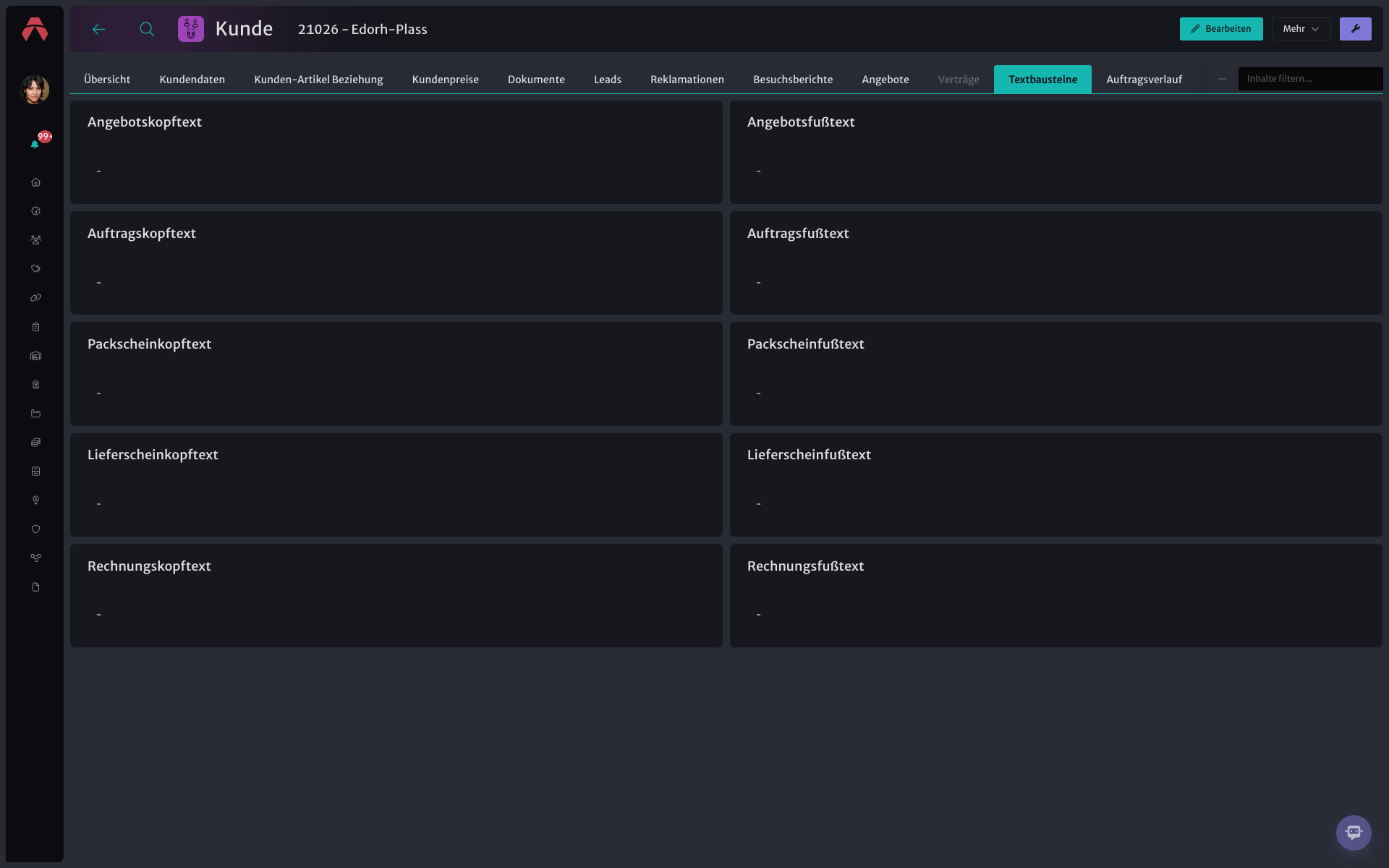Click the user avatar photo
Viewport: 1389px width, 868px height.
coord(35,90)
